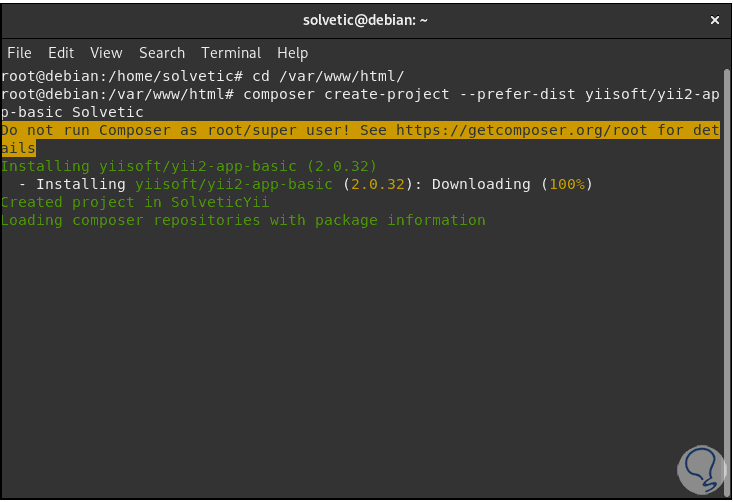Open the View menu
733x502 pixels.
[106, 53]
